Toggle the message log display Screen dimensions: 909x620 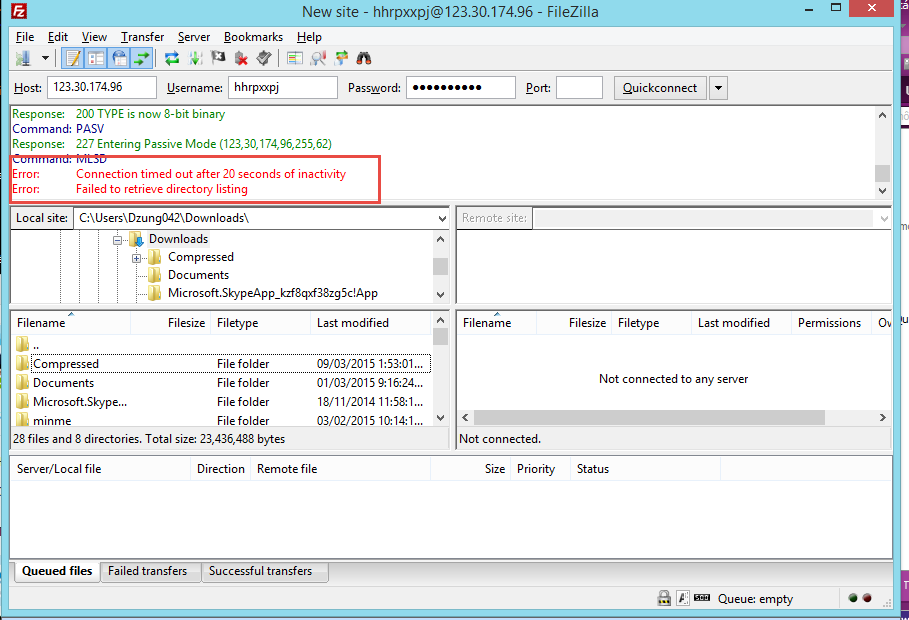click(x=73, y=58)
